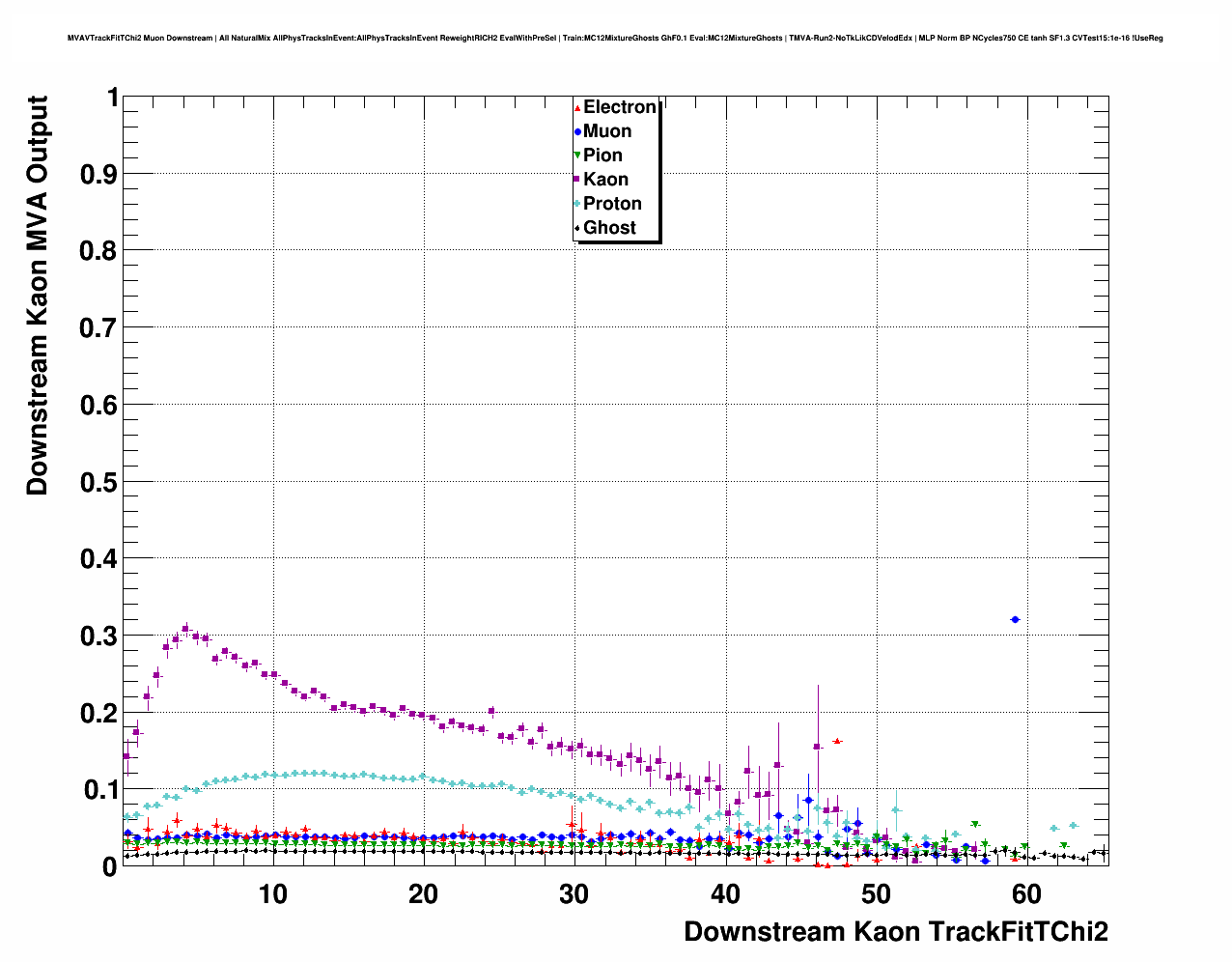
Task: Click the x-axis tick label 20
Action: tap(424, 894)
